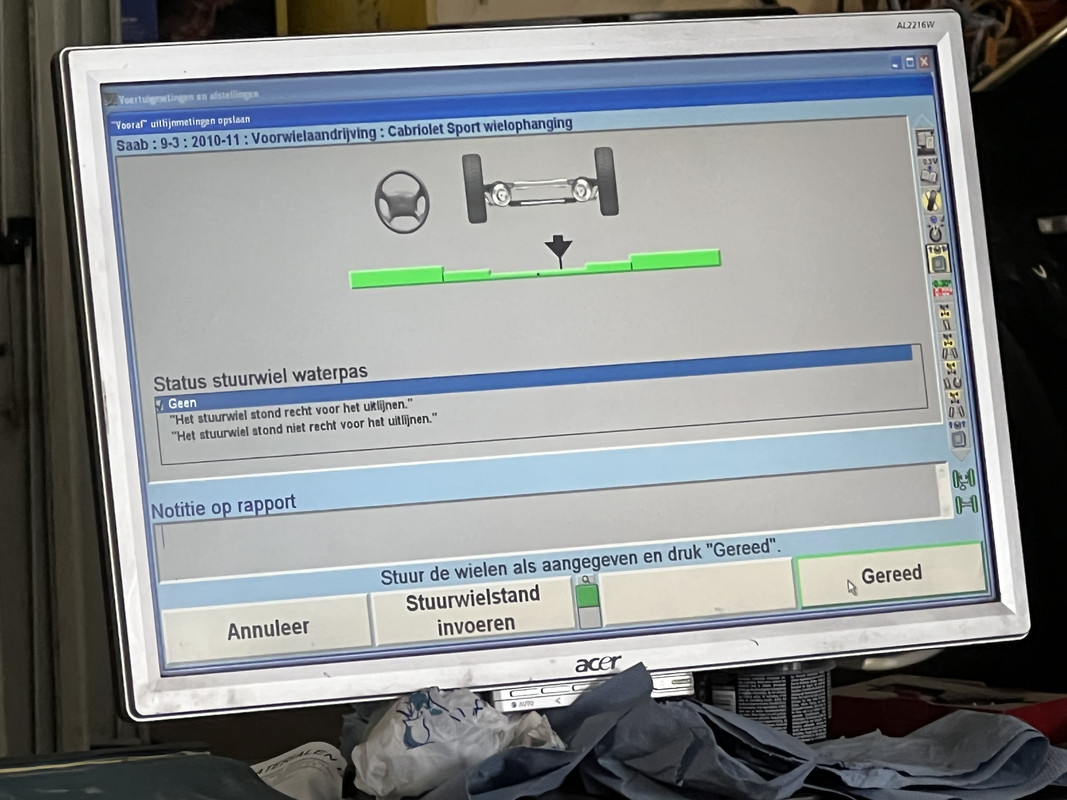Click the steering wheel graphic
Viewport: 1067px width, 800px height.
click(x=401, y=202)
